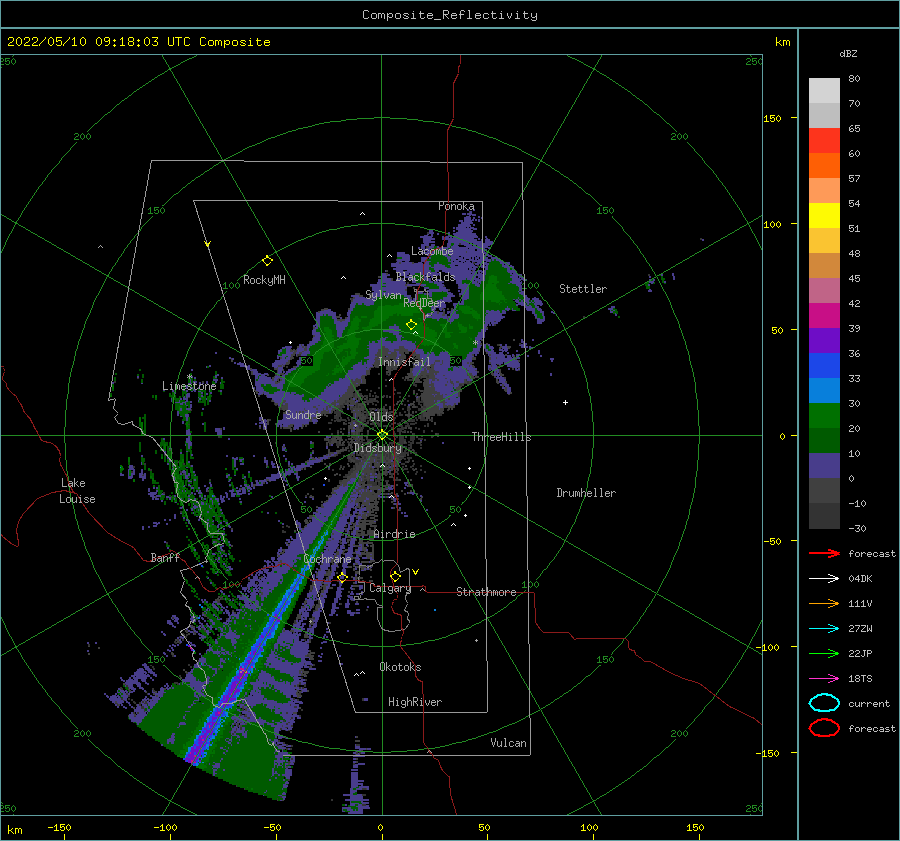The image size is (900, 841).
Task: Select the magenta swatch between 42 and 39 dBZ
Action: [x=824, y=316]
